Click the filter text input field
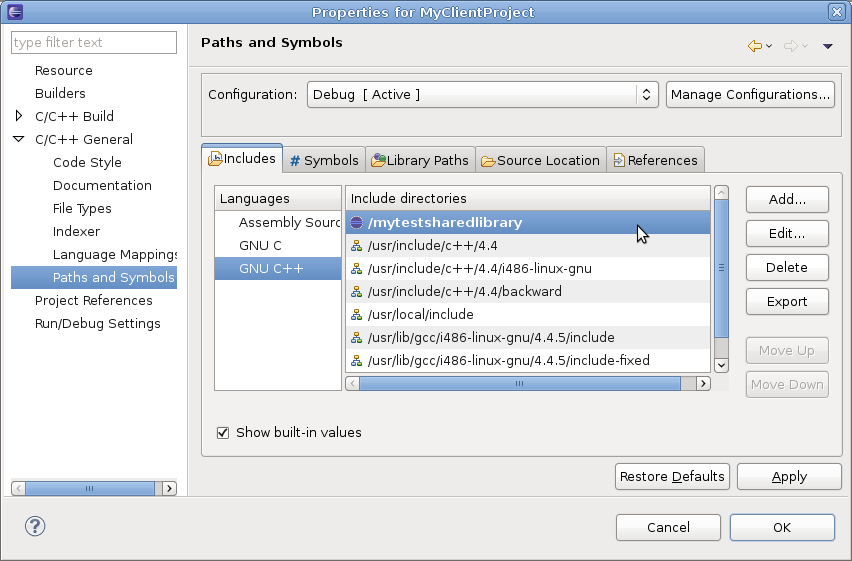Viewport: 852px width, 561px height. pyautogui.click(x=93, y=42)
